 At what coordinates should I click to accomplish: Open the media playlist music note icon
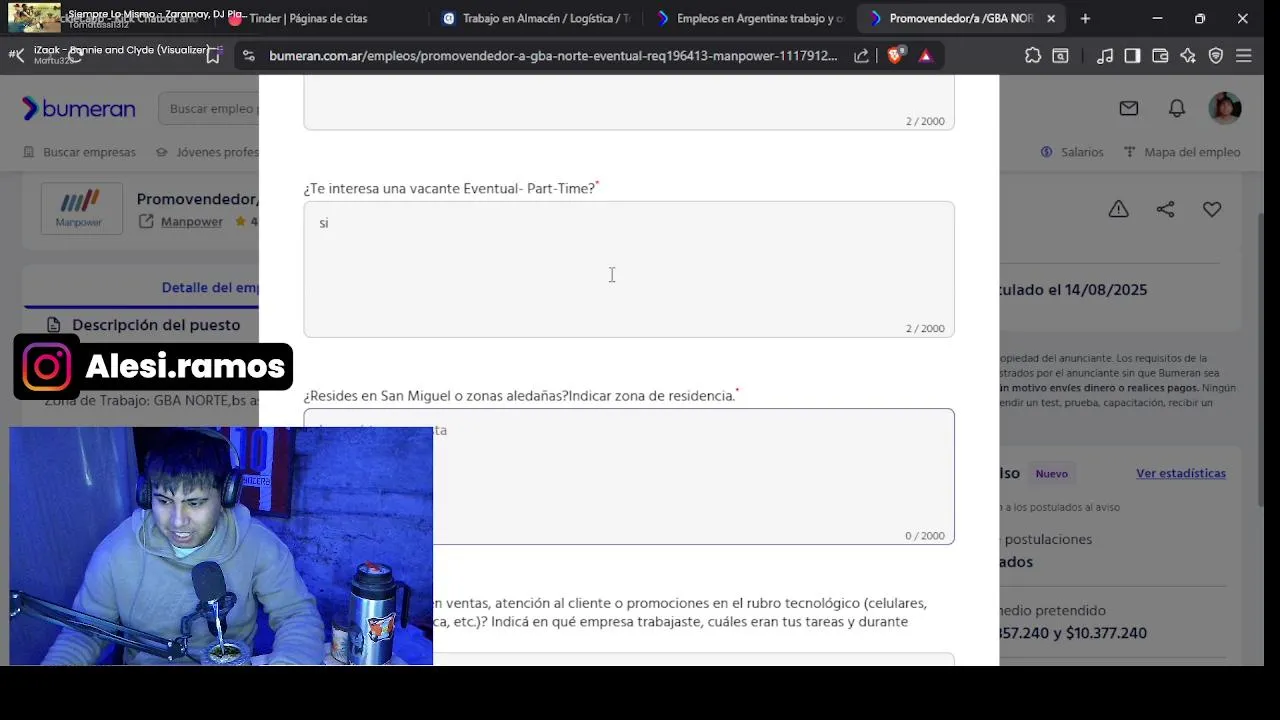pos(1105,56)
